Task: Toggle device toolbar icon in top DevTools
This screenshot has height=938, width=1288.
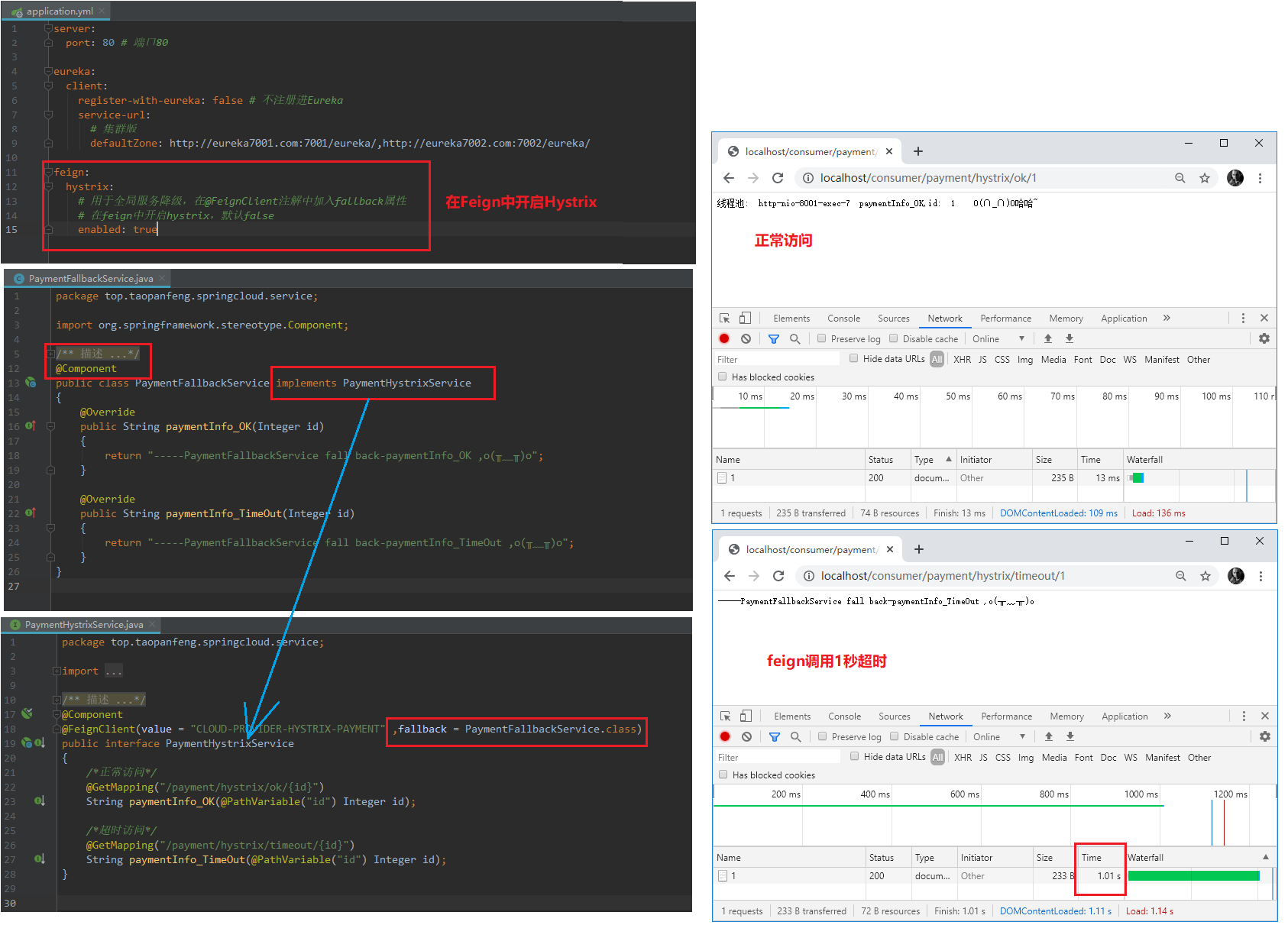Action: [x=745, y=318]
